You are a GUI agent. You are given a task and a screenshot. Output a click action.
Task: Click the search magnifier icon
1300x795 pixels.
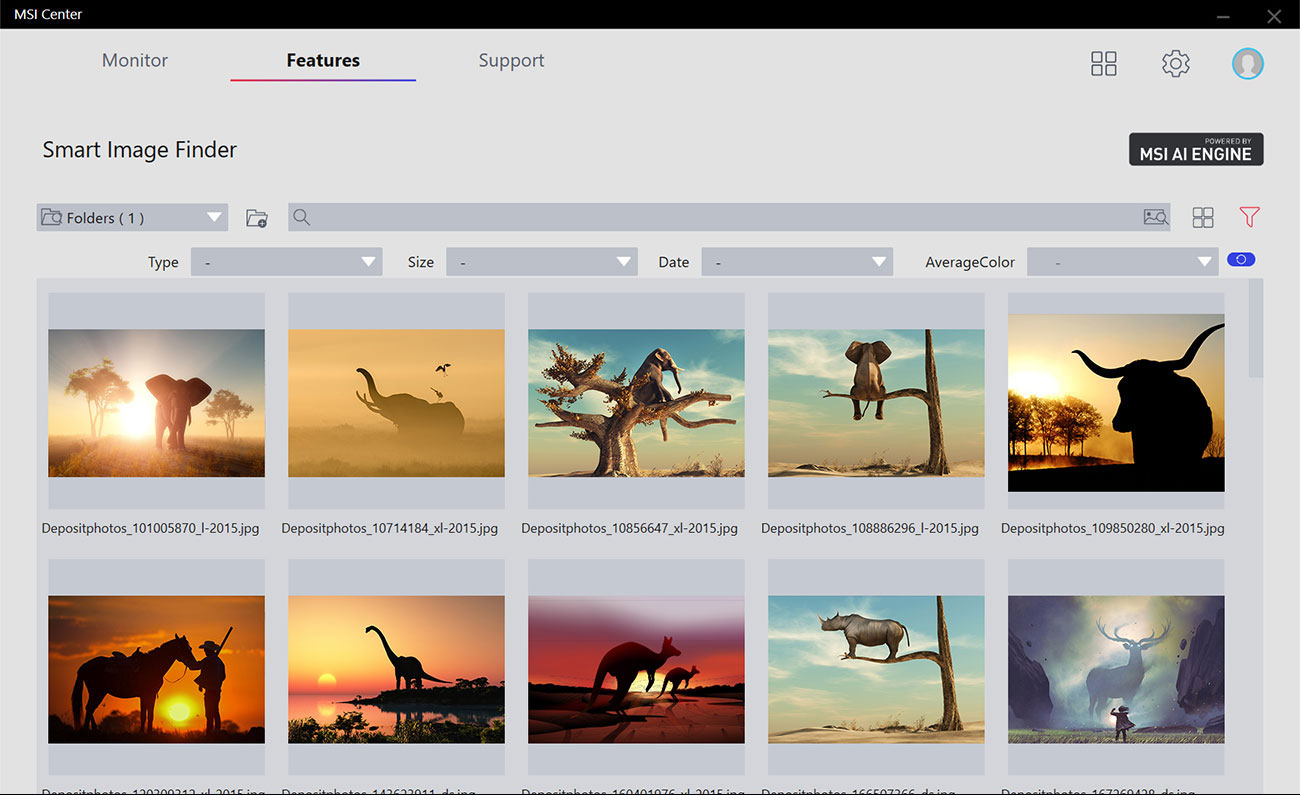click(302, 217)
